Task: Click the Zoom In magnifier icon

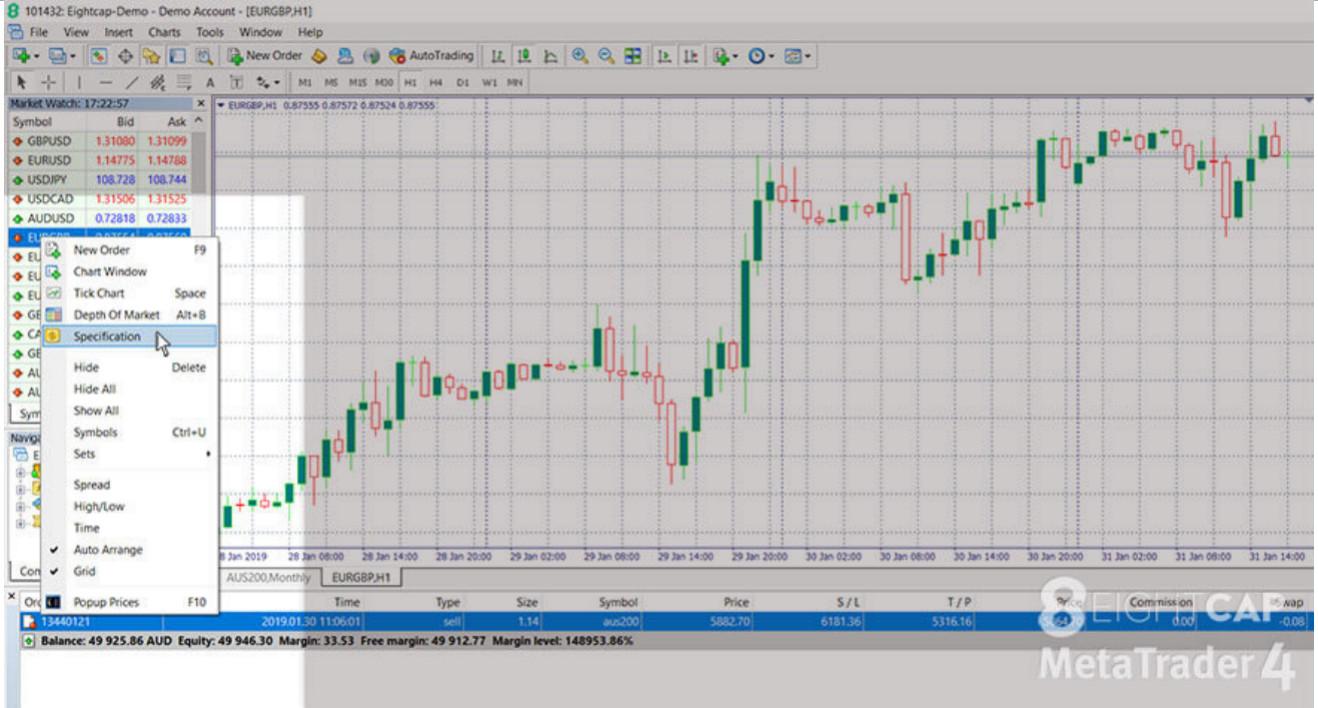Action: point(579,56)
